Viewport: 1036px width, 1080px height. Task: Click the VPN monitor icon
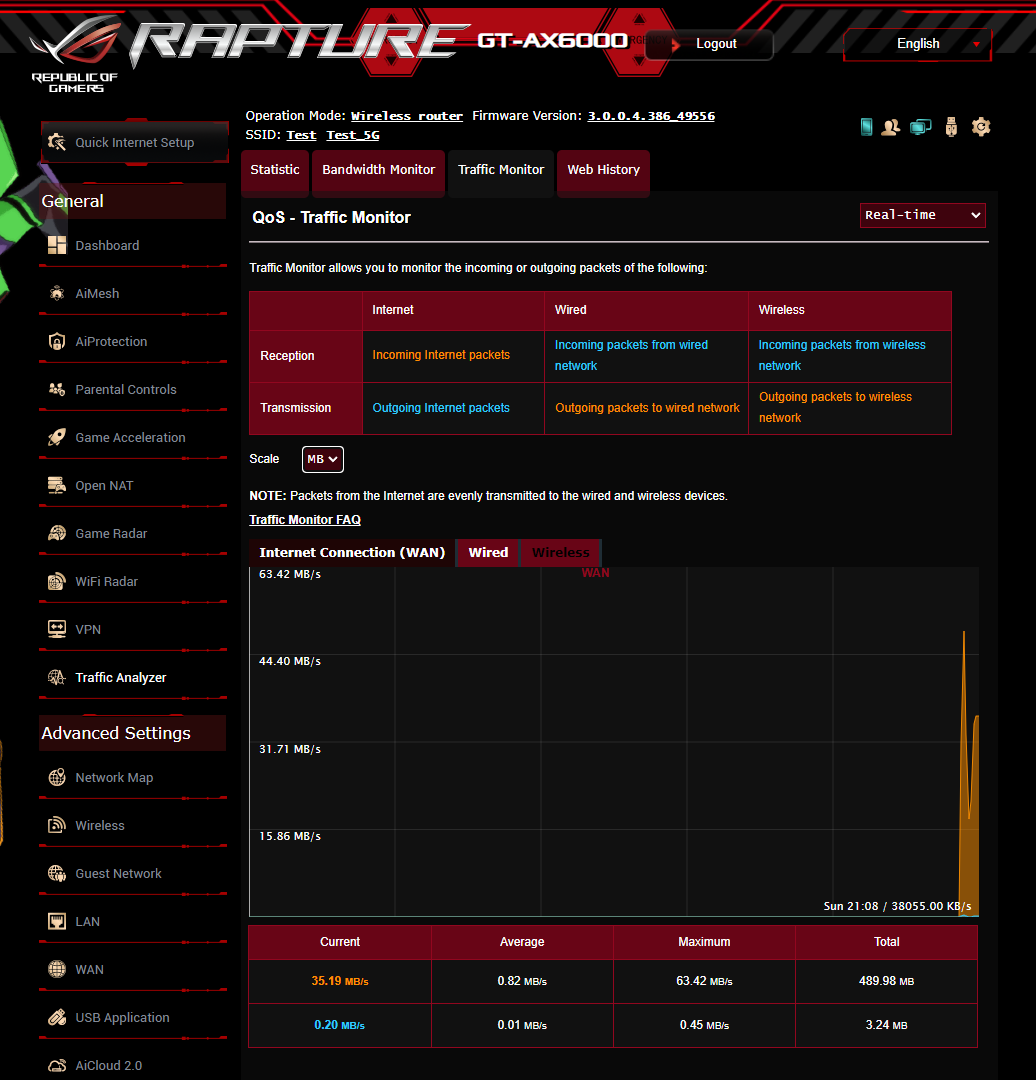pos(57,629)
